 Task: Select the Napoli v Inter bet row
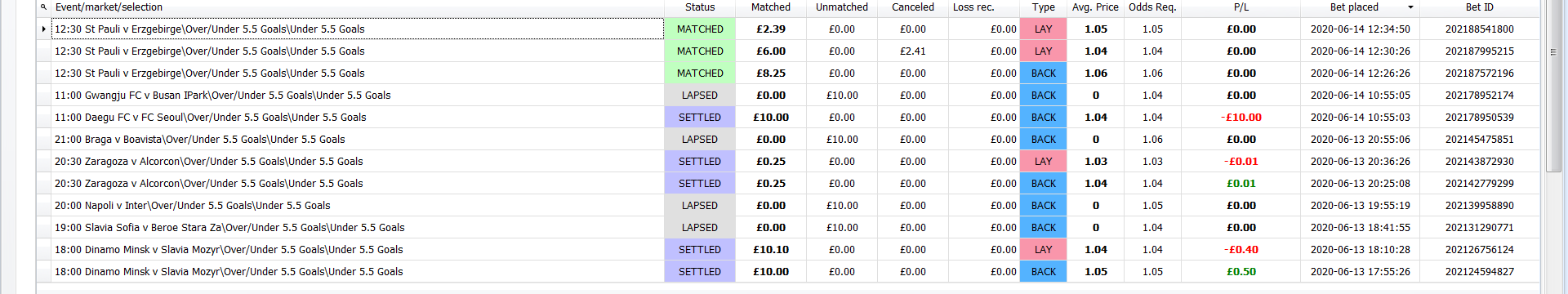pos(788,206)
